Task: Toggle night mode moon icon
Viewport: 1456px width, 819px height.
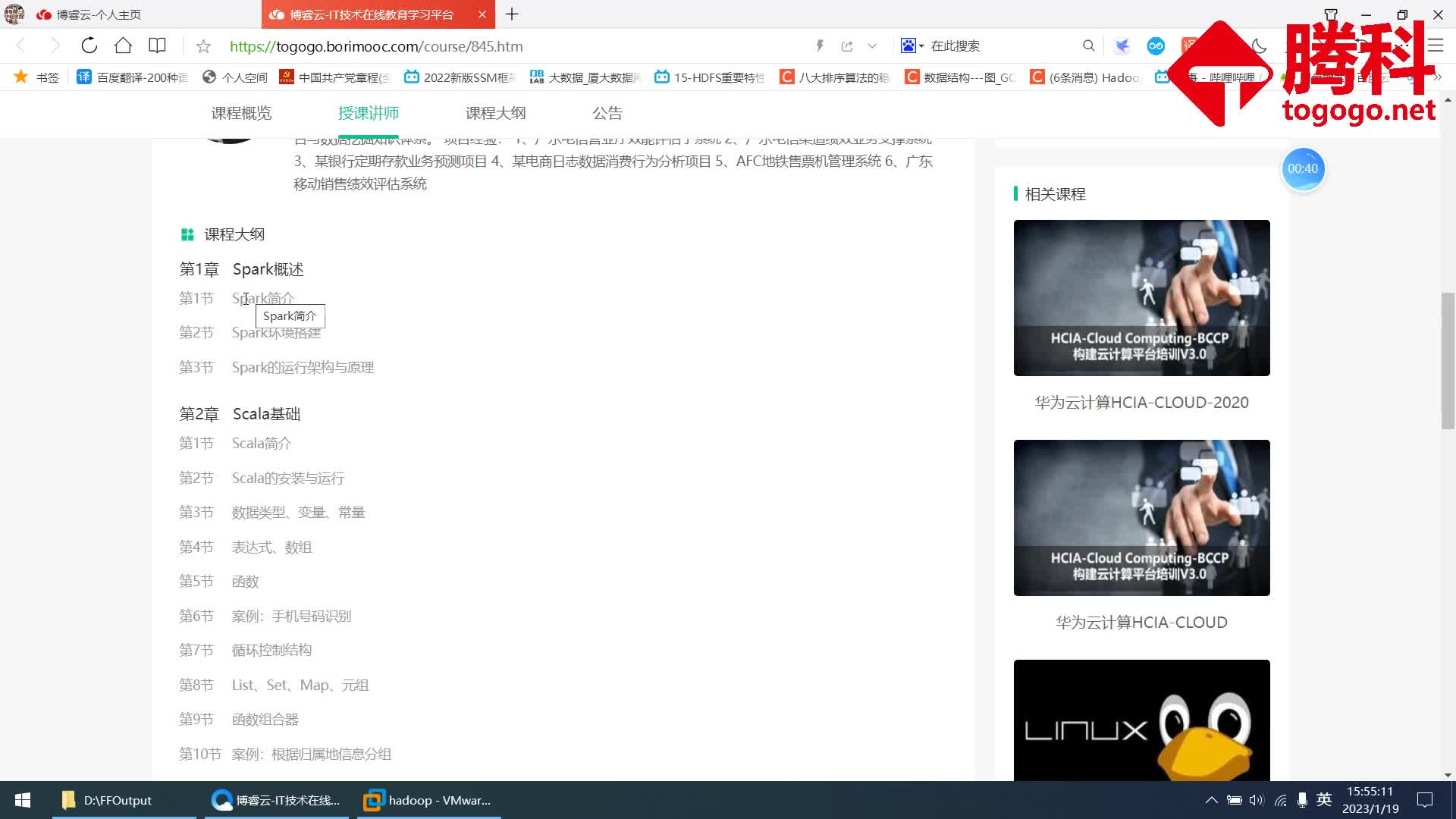Action: click(x=1260, y=46)
